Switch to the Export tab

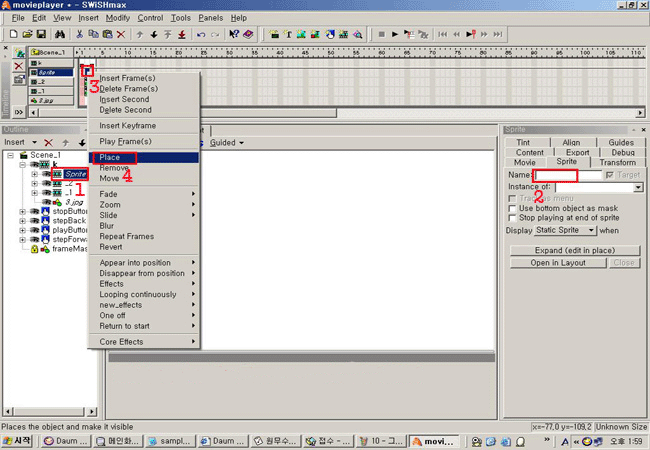tap(577, 152)
